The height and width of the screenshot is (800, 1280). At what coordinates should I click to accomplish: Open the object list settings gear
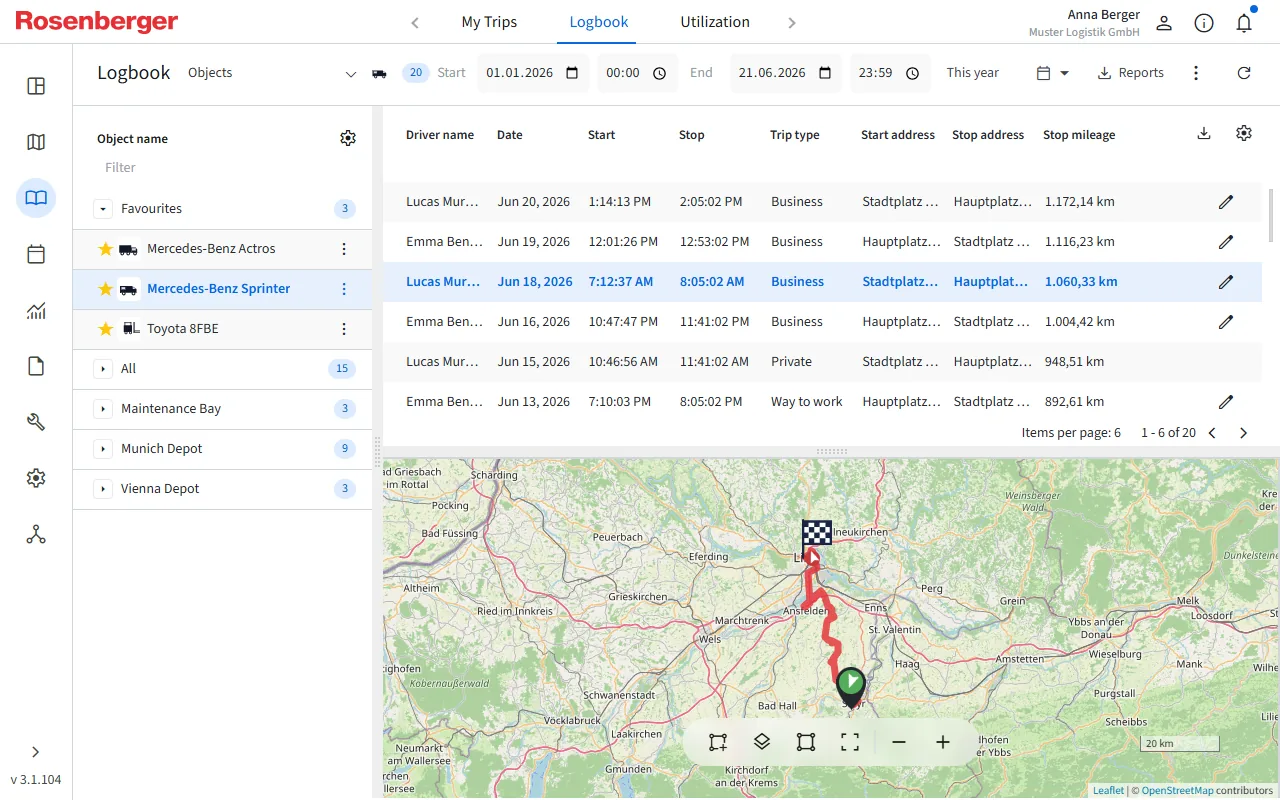[x=348, y=138]
